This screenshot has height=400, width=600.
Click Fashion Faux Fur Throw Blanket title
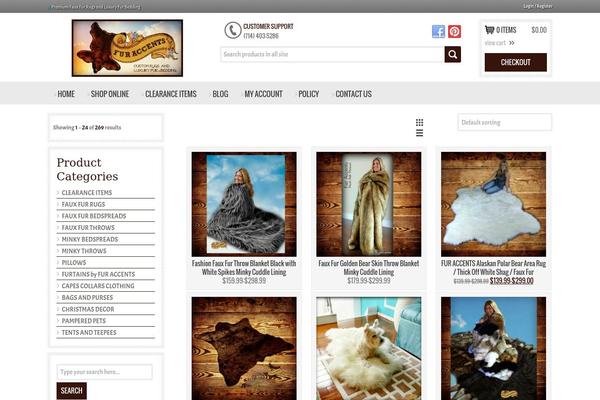(x=244, y=268)
